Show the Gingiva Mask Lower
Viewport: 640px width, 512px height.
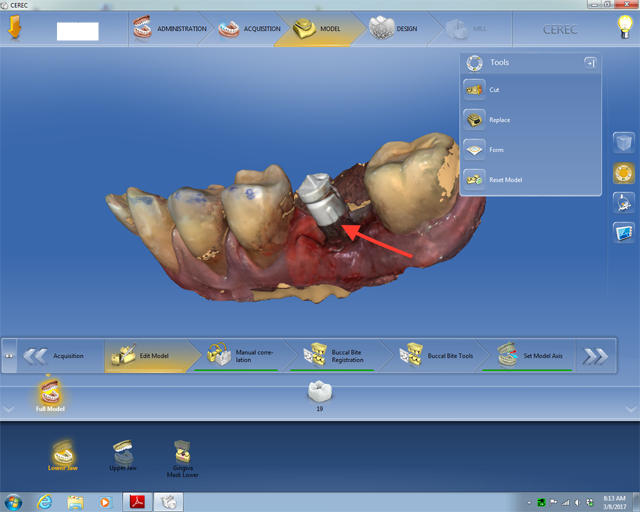pyautogui.click(x=182, y=459)
